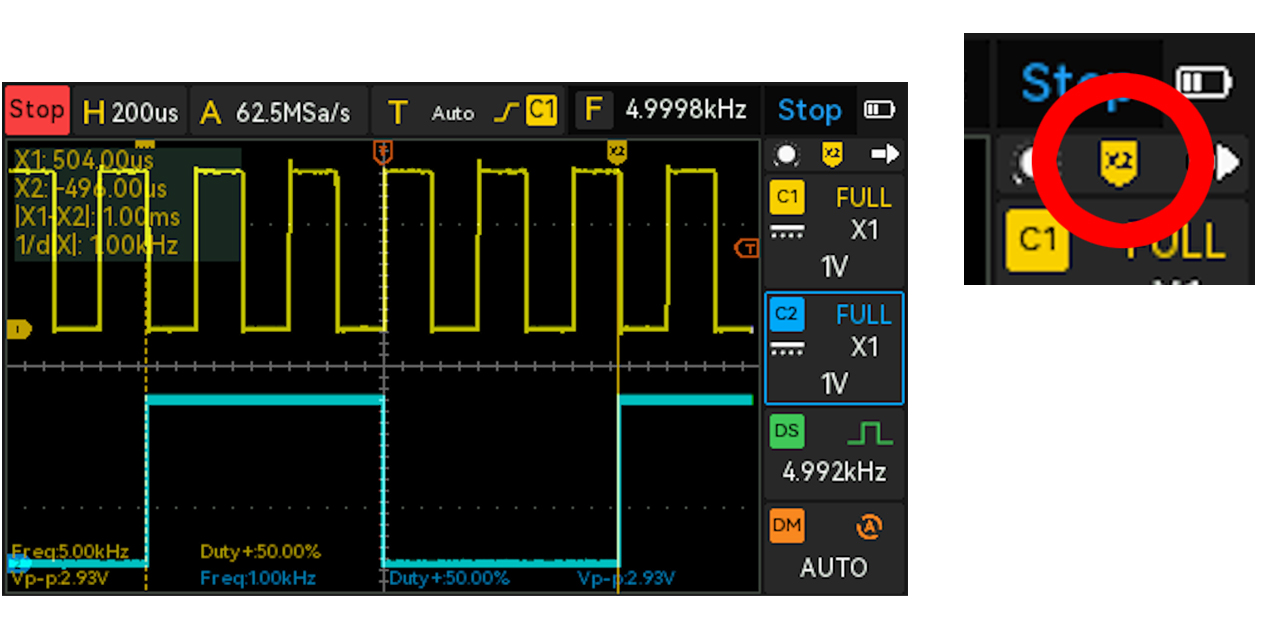Toggle the rising-edge trigger slope icon
This screenshot has width=1280, height=635.
[x=507, y=113]
